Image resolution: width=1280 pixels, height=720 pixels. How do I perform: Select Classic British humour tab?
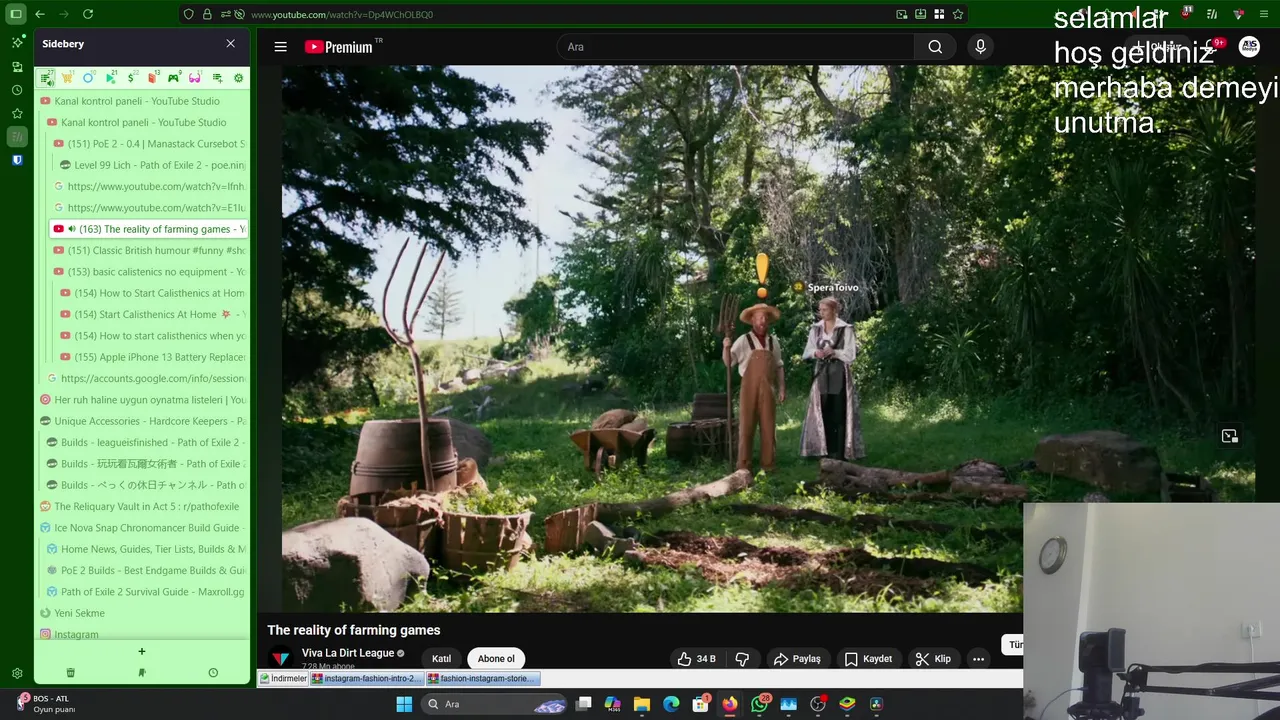tap(148, 250)
